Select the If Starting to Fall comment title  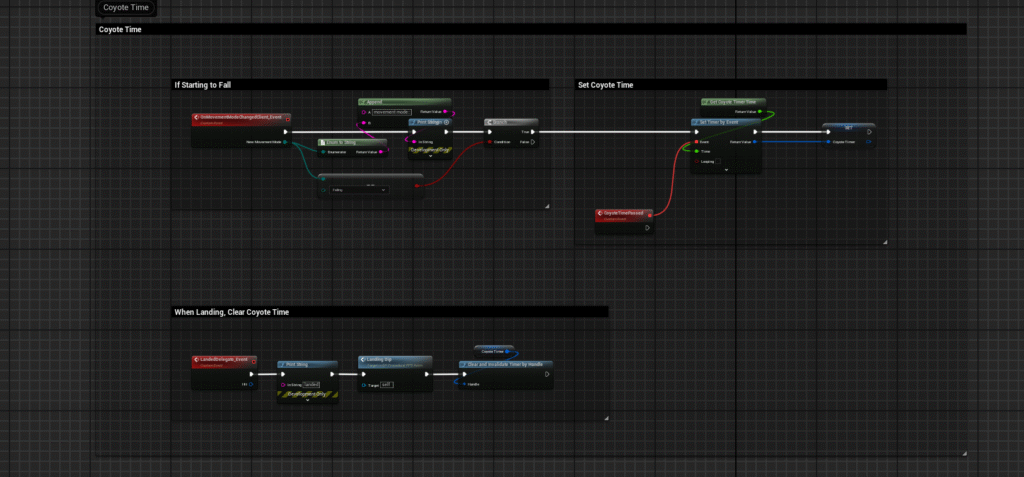(x=209, y=85)
